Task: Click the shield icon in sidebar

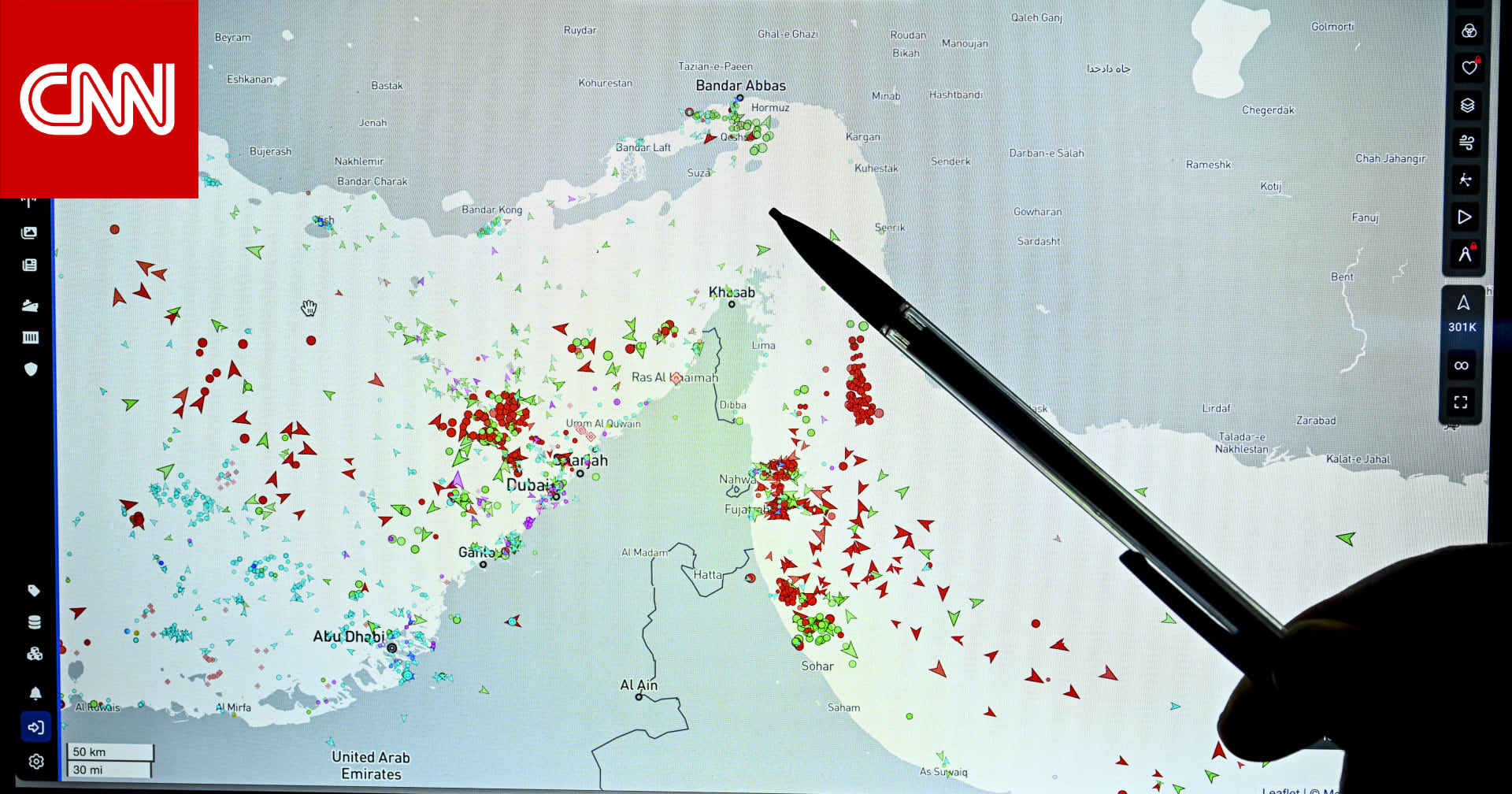Action: pyautogui.click(x=31, y=369)
